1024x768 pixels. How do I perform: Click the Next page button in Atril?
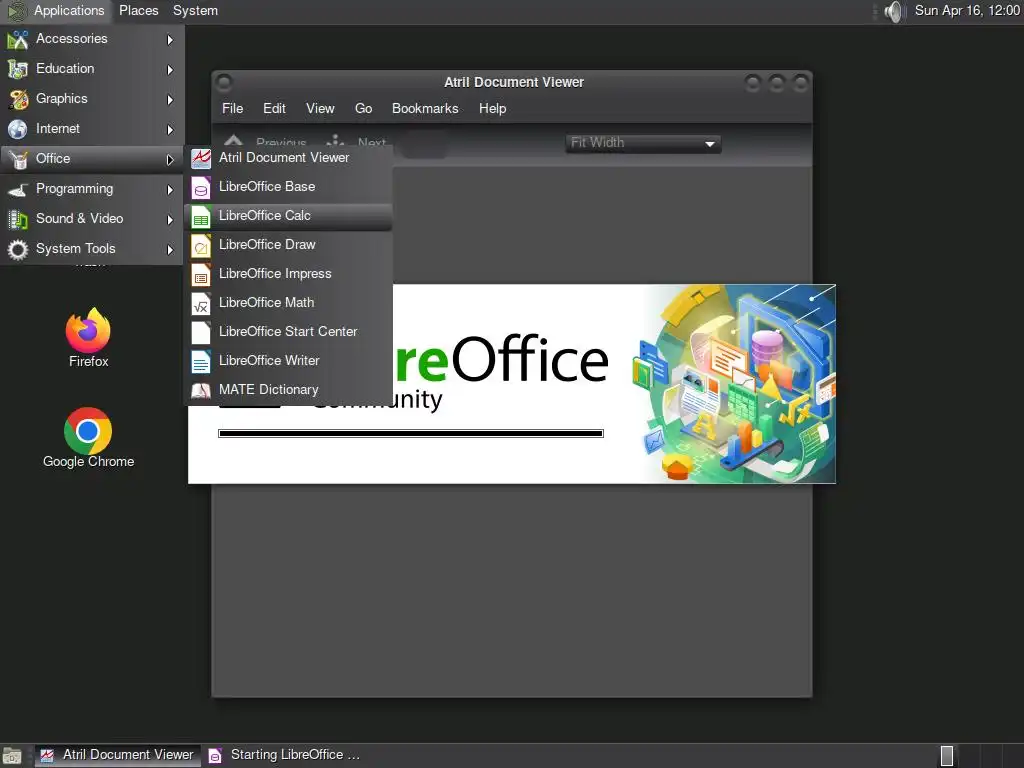pos(357,142)
